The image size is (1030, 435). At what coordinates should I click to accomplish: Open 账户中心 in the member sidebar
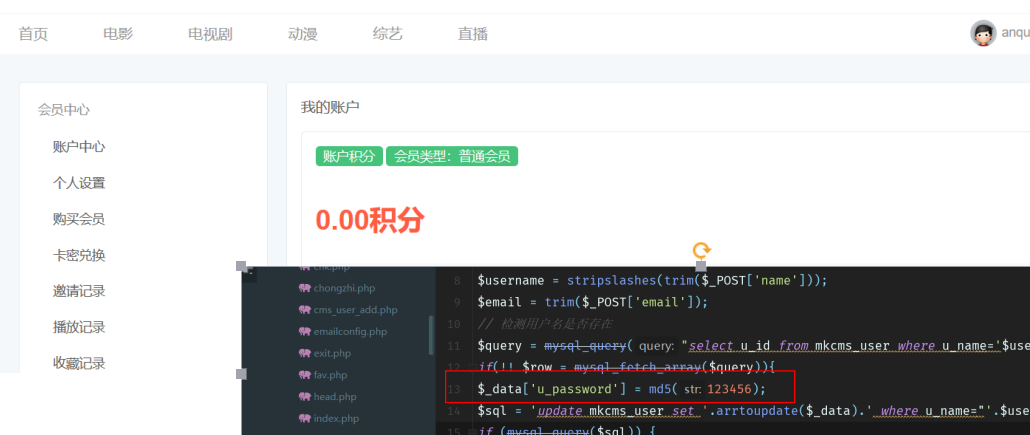(79, 147)
